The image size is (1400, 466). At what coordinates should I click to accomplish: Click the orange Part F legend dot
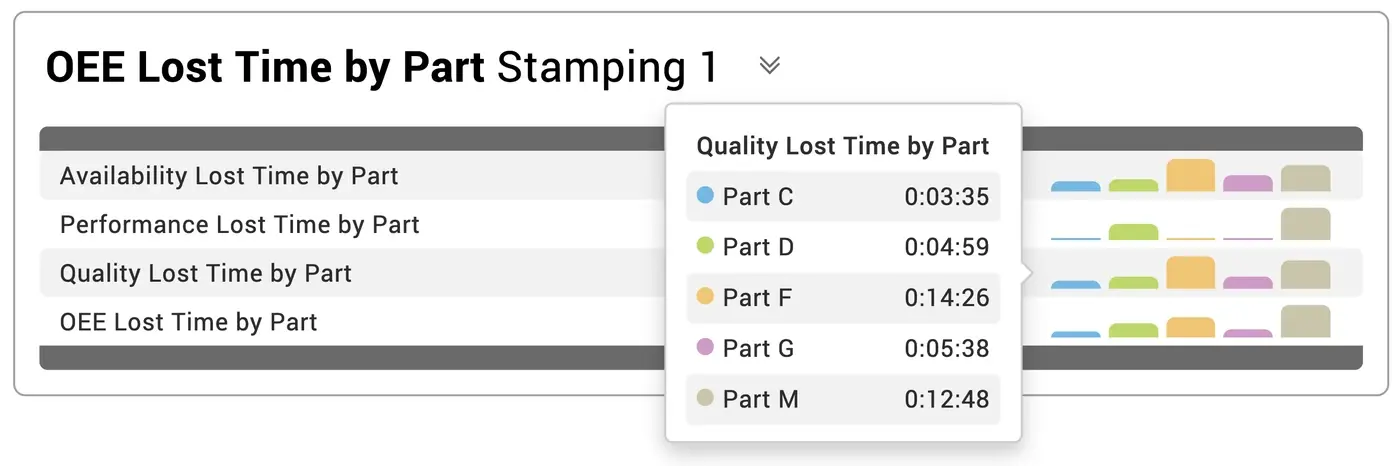[705, 296]
